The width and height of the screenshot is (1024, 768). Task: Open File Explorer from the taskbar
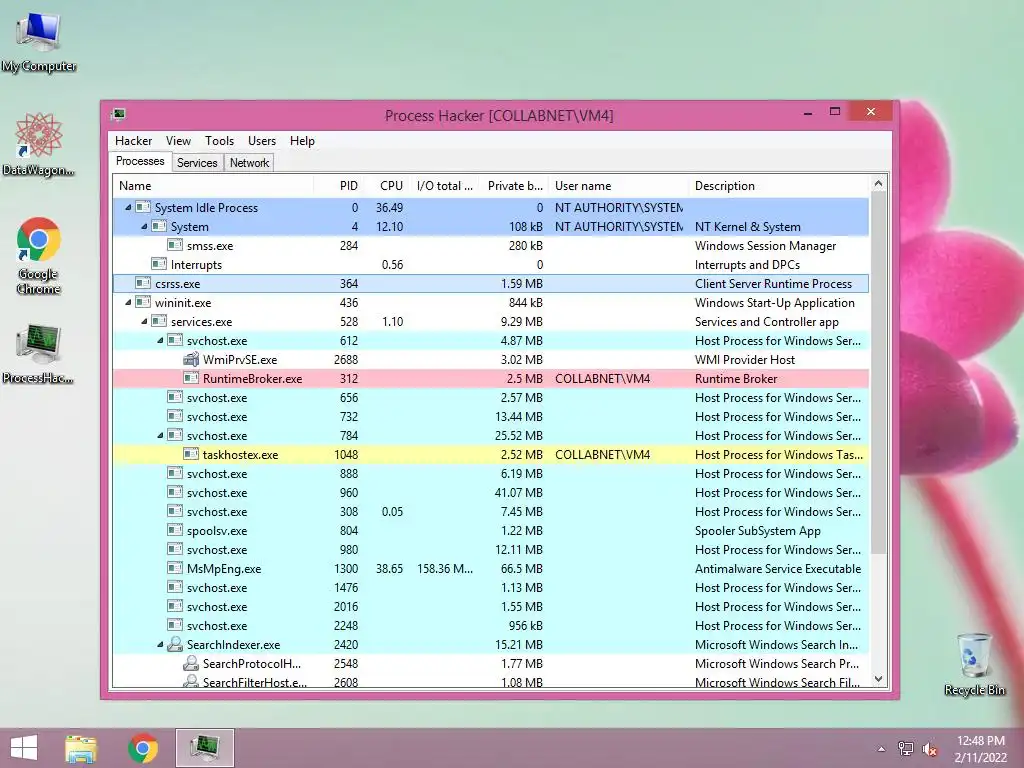pyautogui.click(x=81, y=748)
